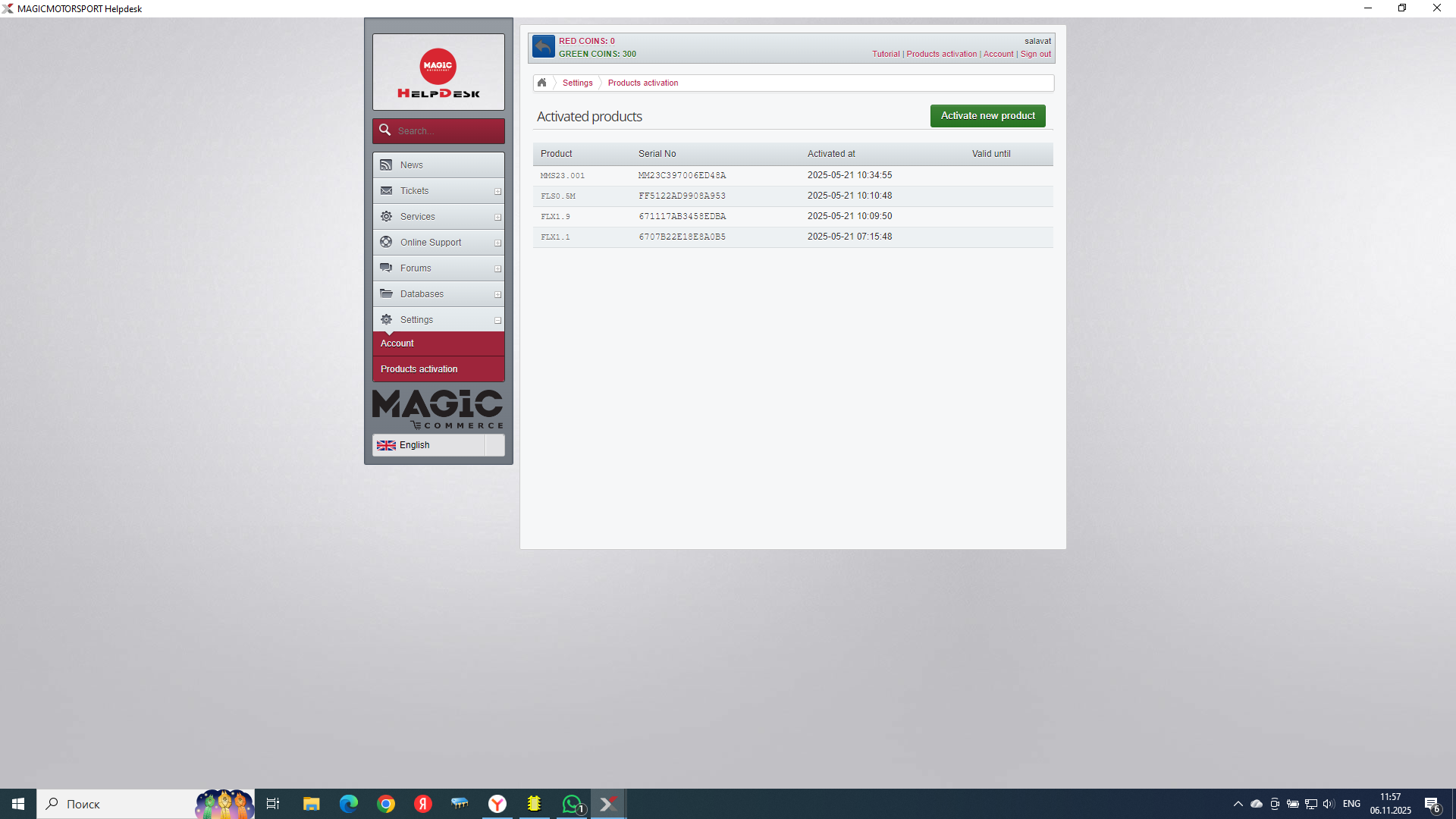Open WhatsApp from the taskbar
1456x819 pixels.
[572, 804]
